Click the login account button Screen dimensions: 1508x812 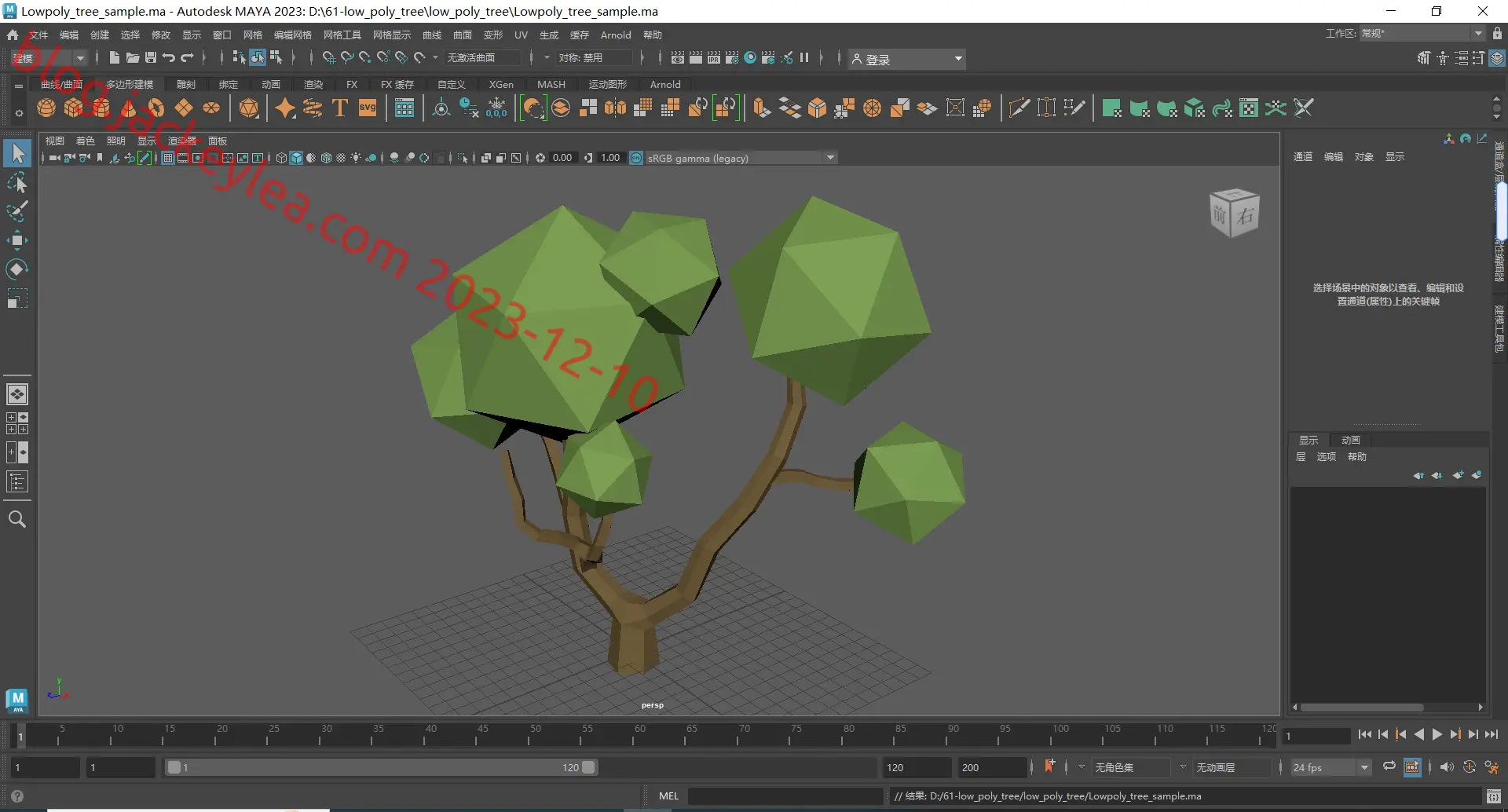[907, 59]
